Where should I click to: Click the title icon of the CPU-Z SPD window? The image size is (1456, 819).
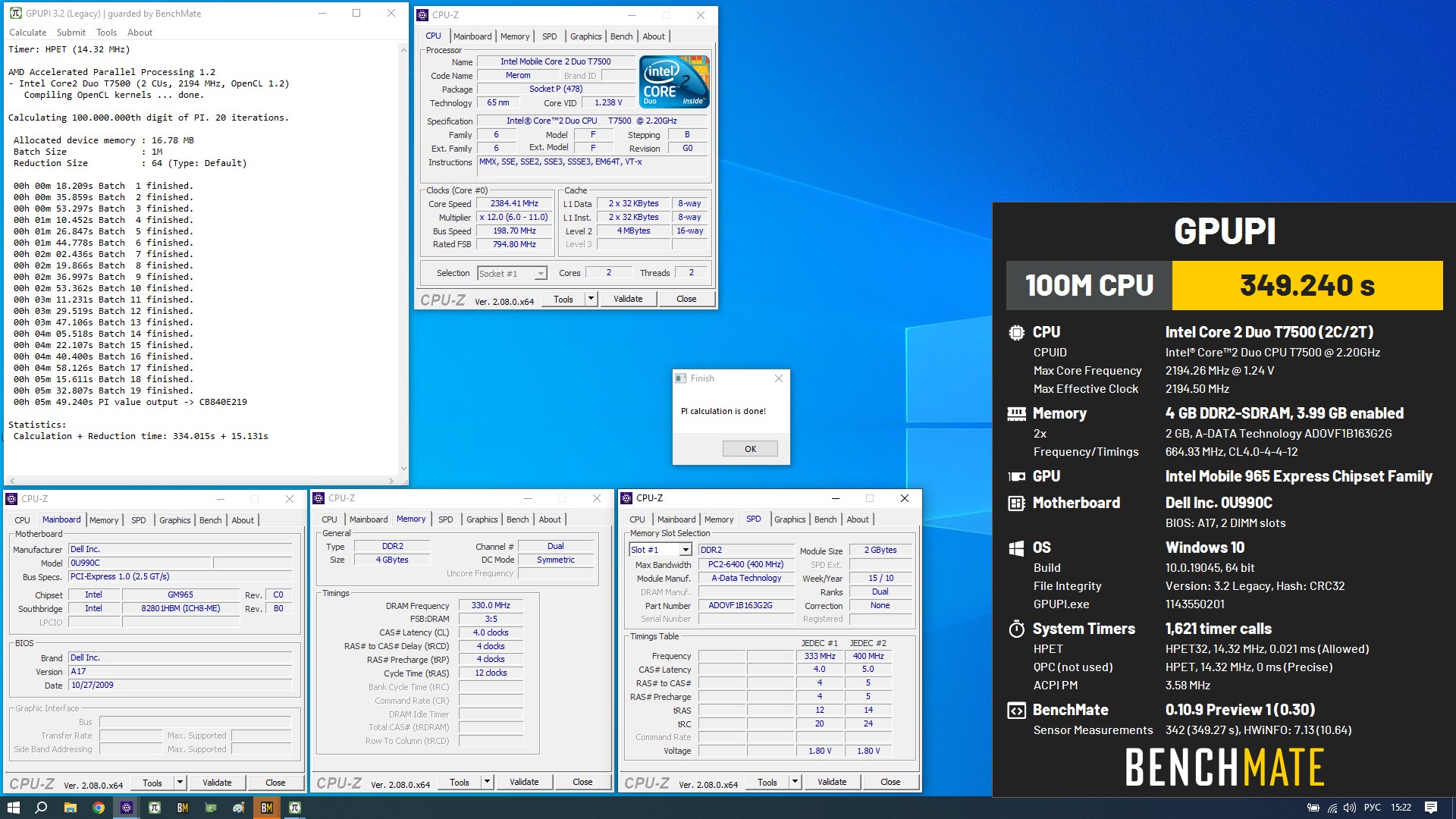(x=626, y=498)
